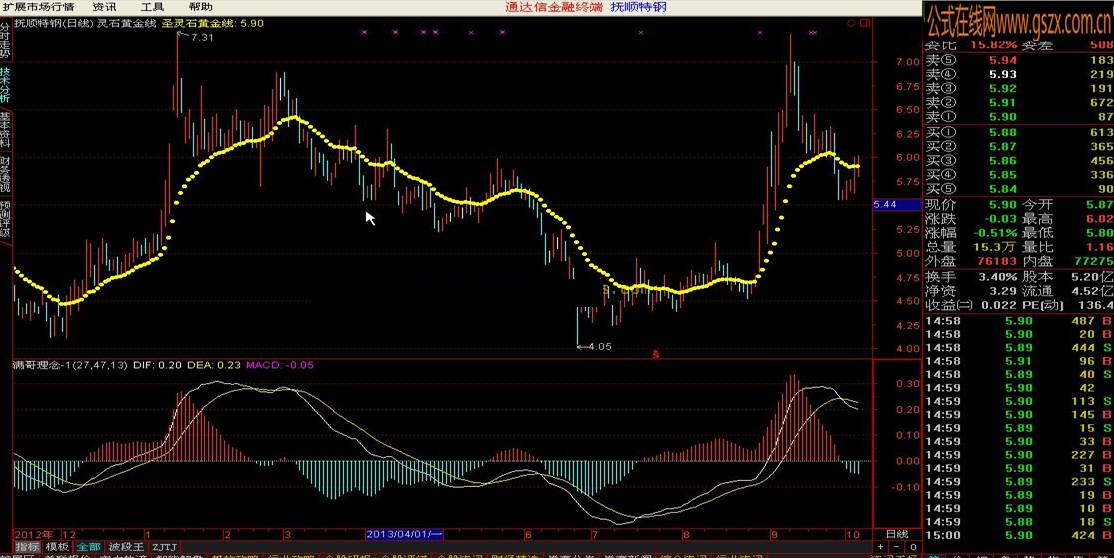The width and height of the screenshot is (1114, 558).
Task: Click the 总量 15.3万 field
Action: tap(970, 247)
